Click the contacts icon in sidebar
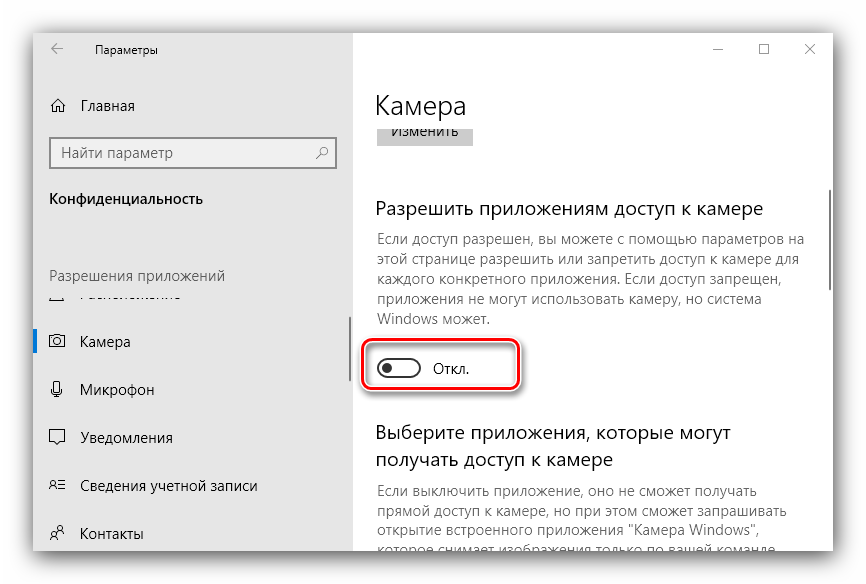 tap(58, 533)
